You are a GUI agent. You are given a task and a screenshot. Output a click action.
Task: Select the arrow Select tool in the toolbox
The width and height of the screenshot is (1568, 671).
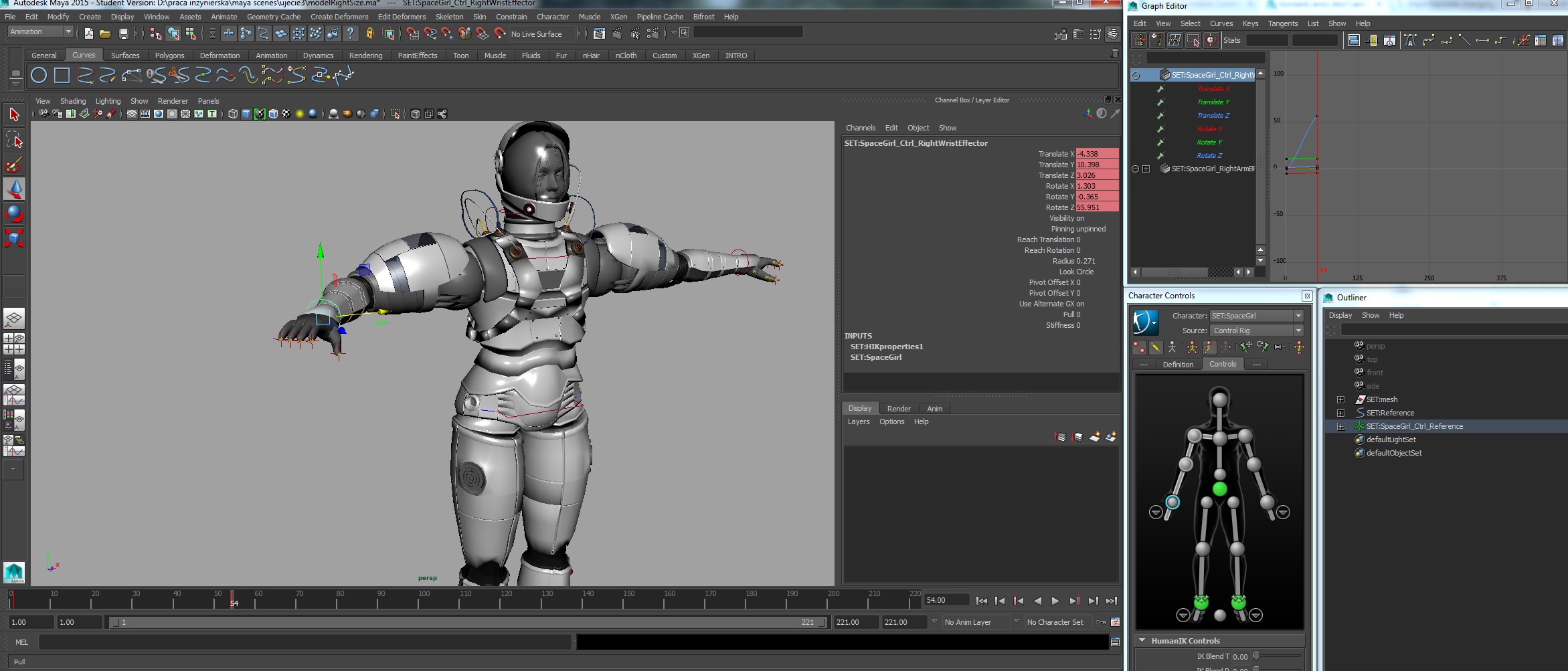[x=14, y=114]
